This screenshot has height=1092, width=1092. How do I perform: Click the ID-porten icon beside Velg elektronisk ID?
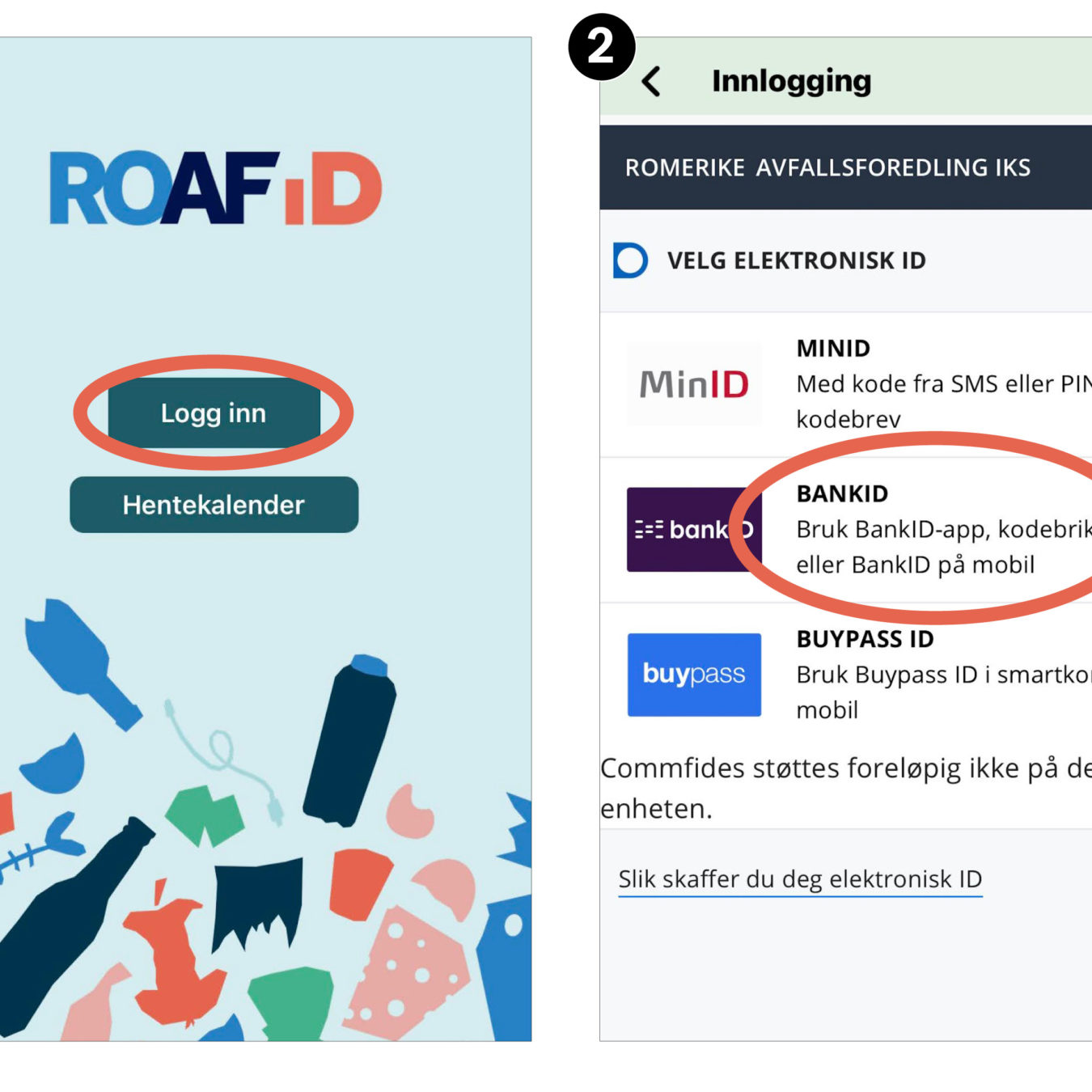tap(630, 260)
